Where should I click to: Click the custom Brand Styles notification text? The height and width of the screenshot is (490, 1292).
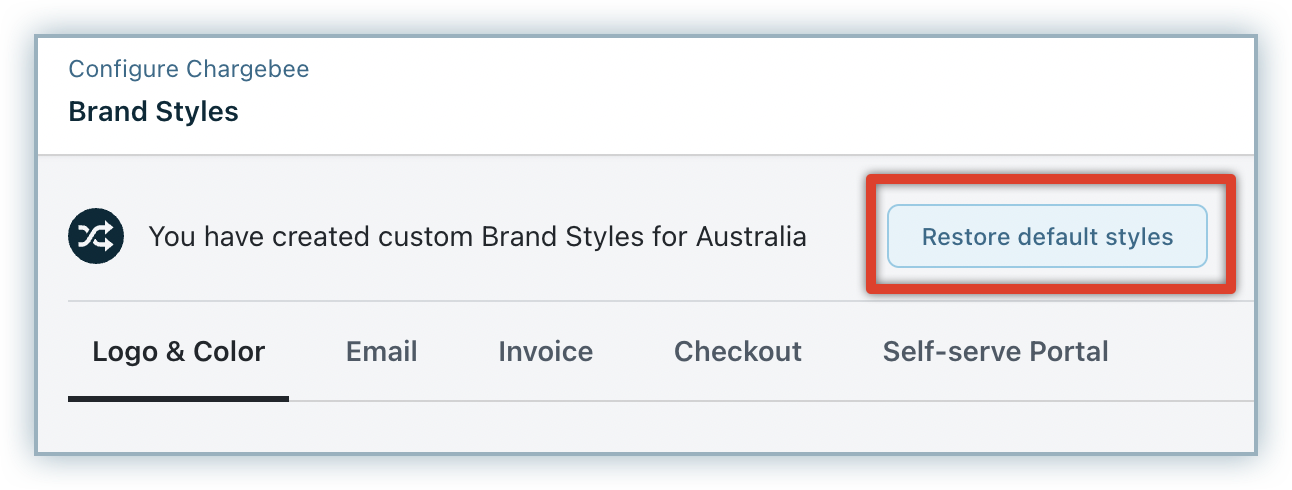pyautogui.click(x=477, y=237)
